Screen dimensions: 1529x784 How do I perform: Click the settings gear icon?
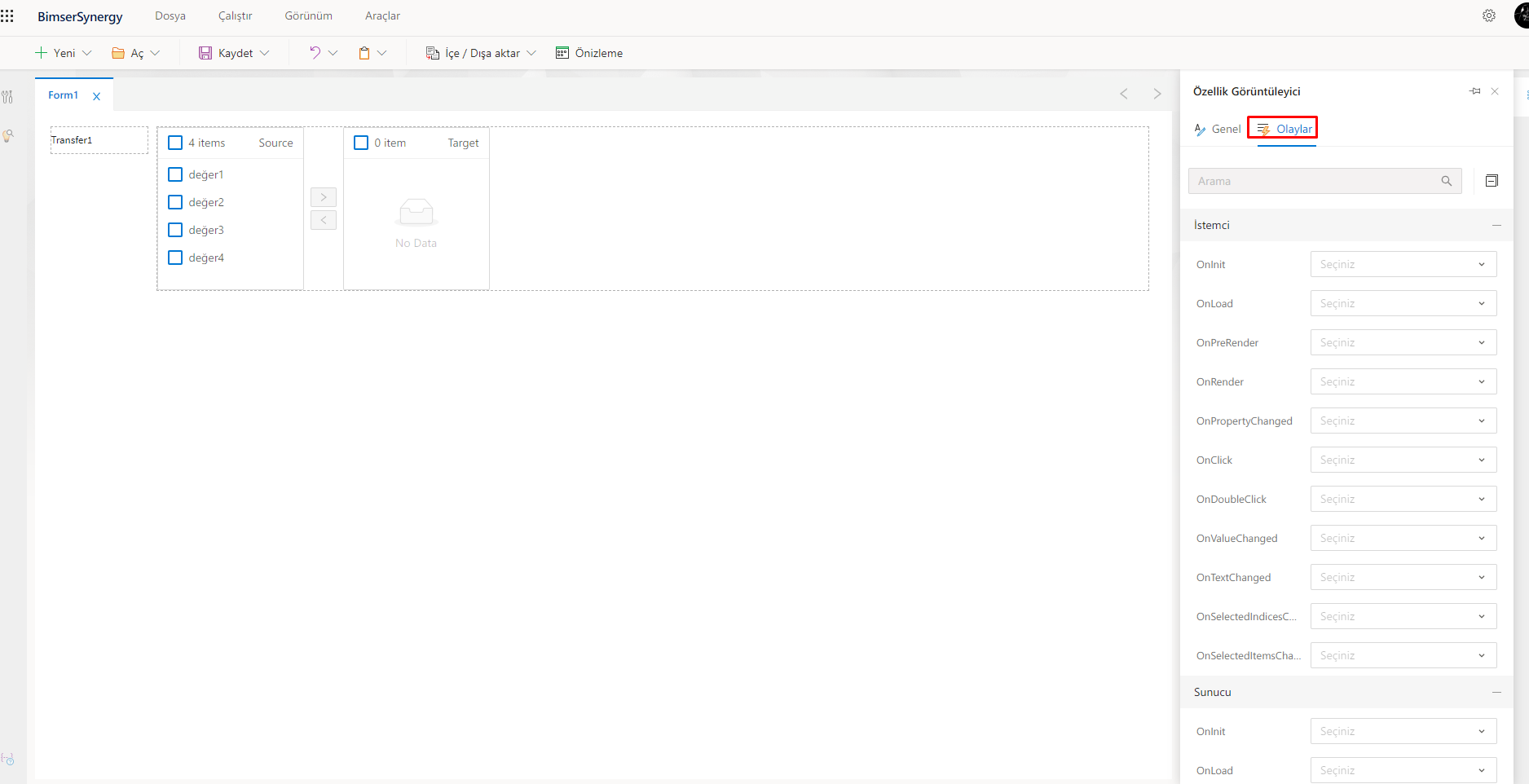point(1488,16)
